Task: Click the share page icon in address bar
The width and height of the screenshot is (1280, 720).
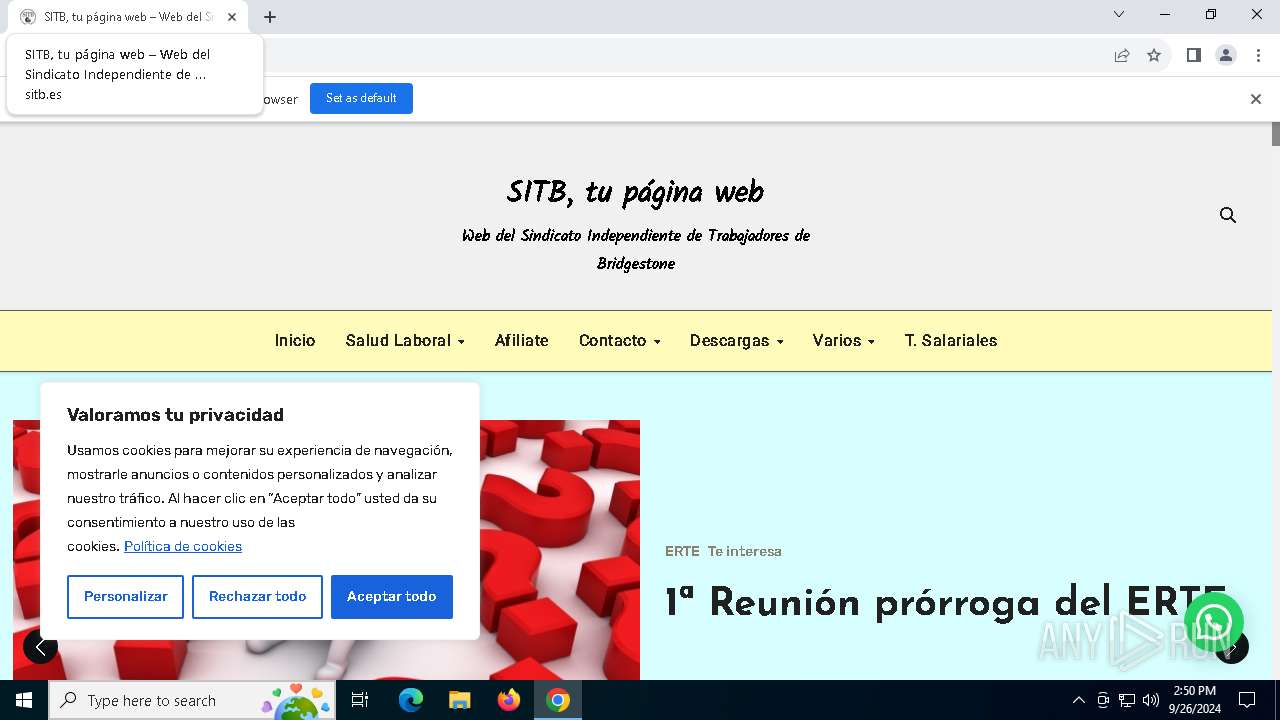Action: [x=1122, y=56]
